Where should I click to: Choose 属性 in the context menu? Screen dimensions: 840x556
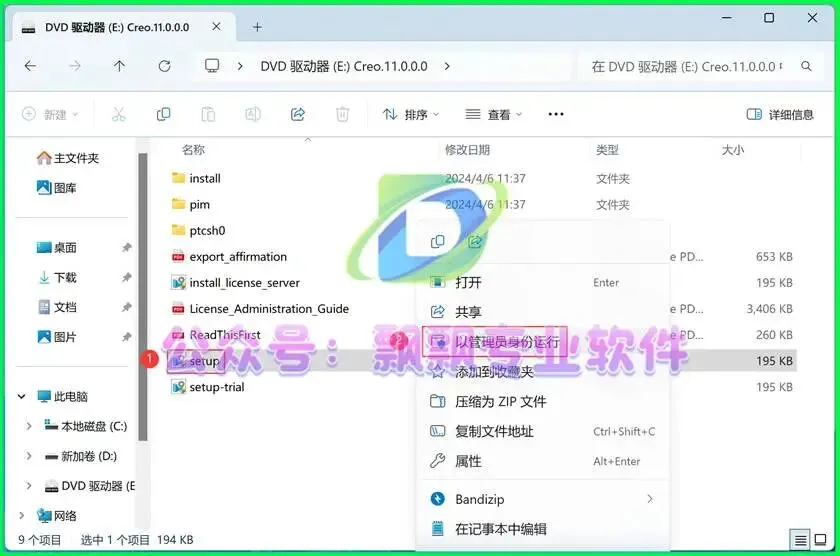pos(543,461)
